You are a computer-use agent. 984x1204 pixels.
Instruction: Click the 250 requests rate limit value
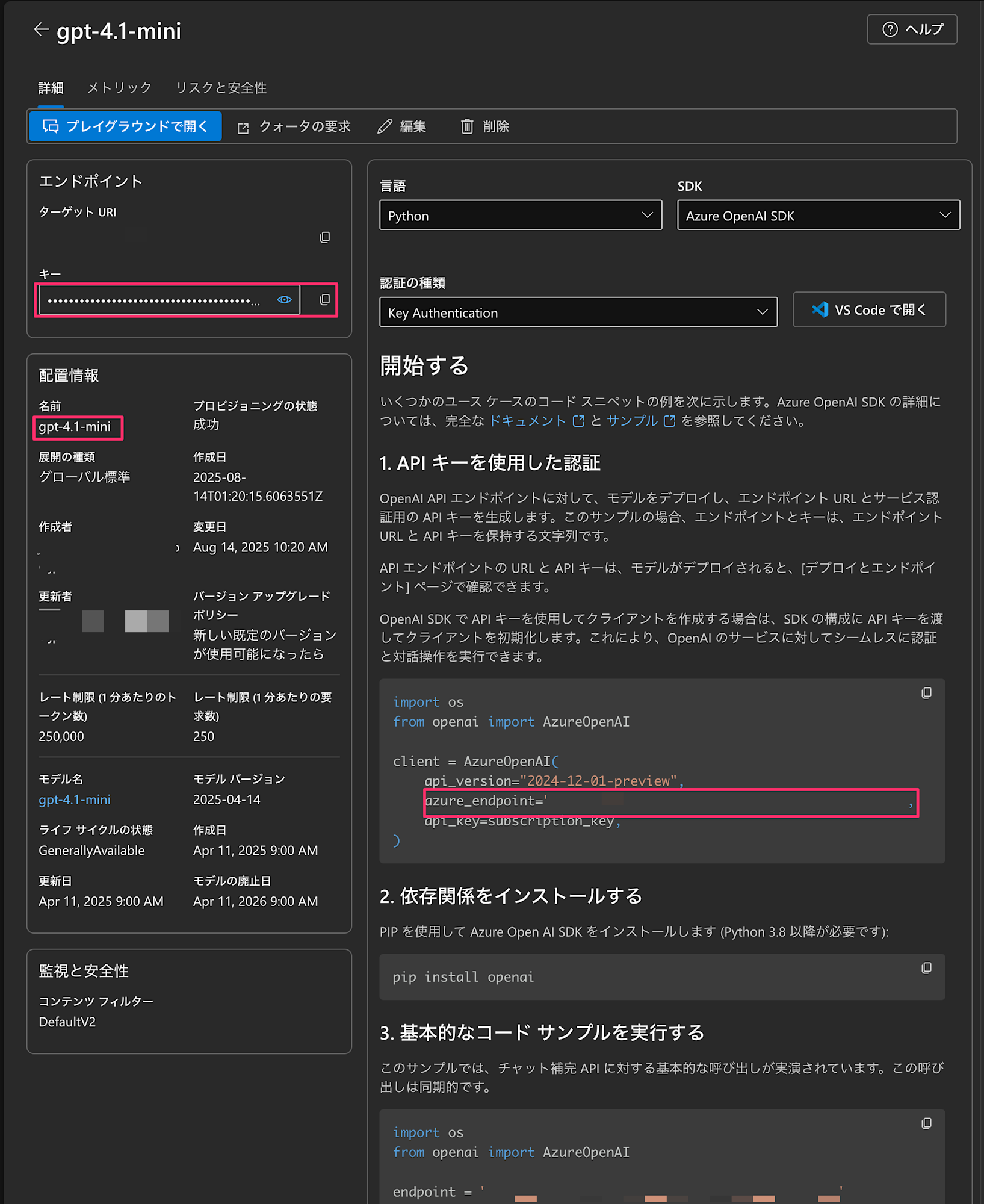point(203,736)
